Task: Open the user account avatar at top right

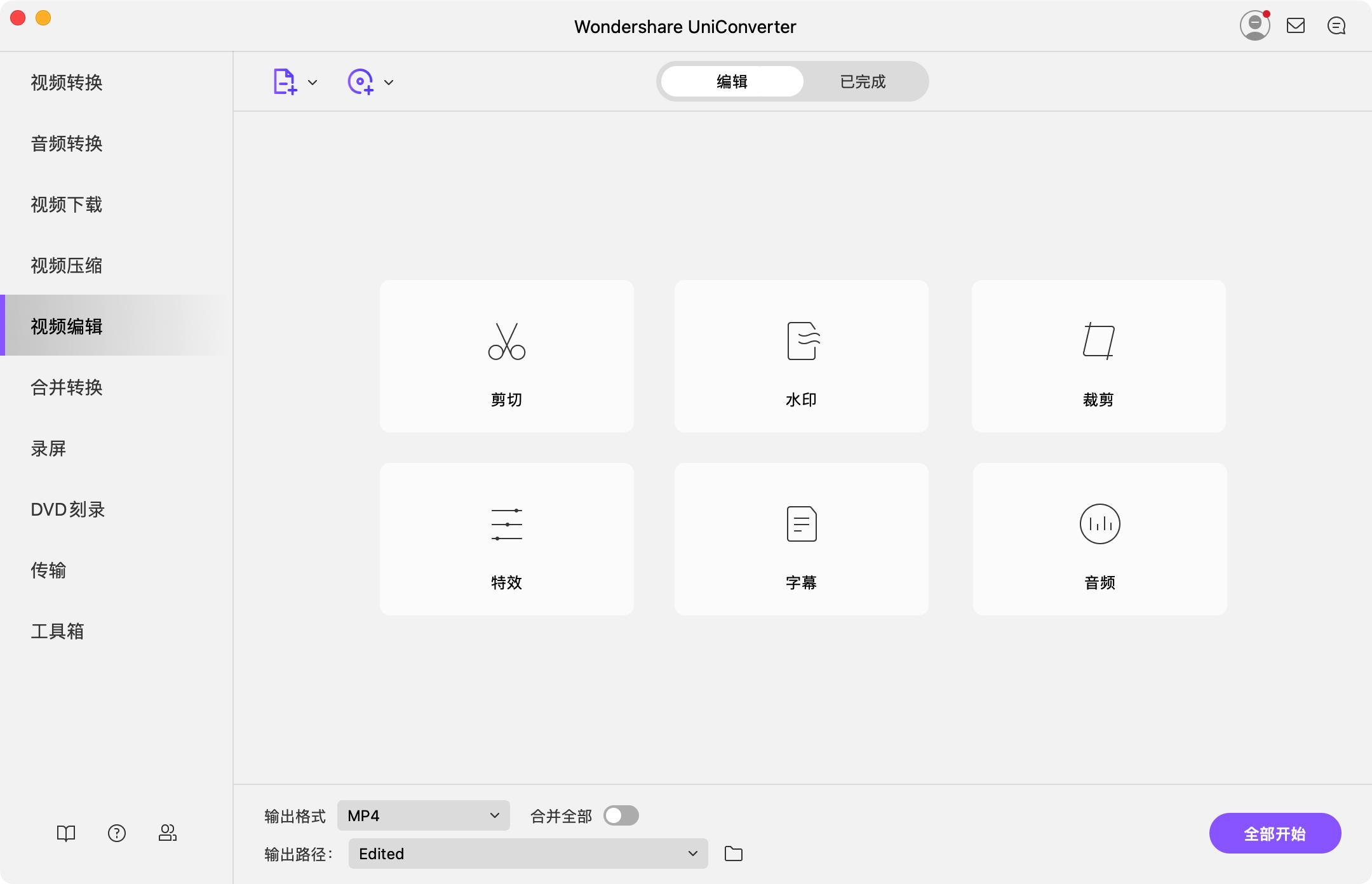Action: (1254, 25)
